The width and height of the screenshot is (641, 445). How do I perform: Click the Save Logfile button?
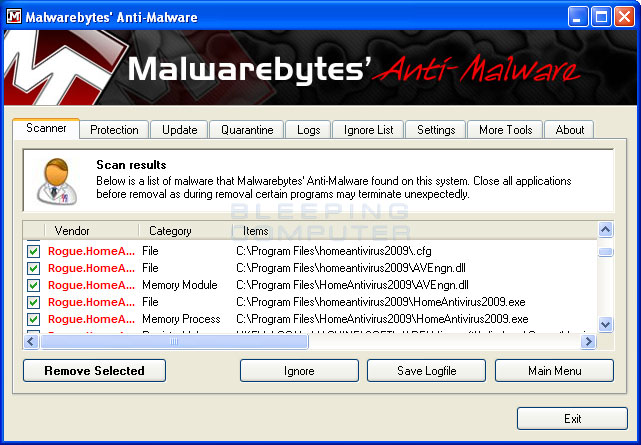pyautogui.click(x=426, y=371)
